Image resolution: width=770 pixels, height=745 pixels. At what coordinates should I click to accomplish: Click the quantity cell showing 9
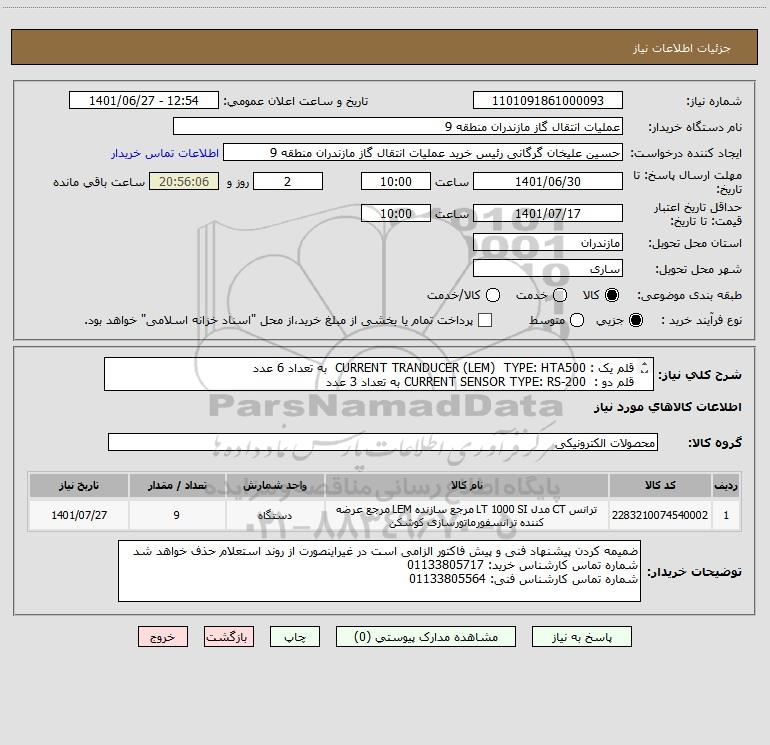177,515
